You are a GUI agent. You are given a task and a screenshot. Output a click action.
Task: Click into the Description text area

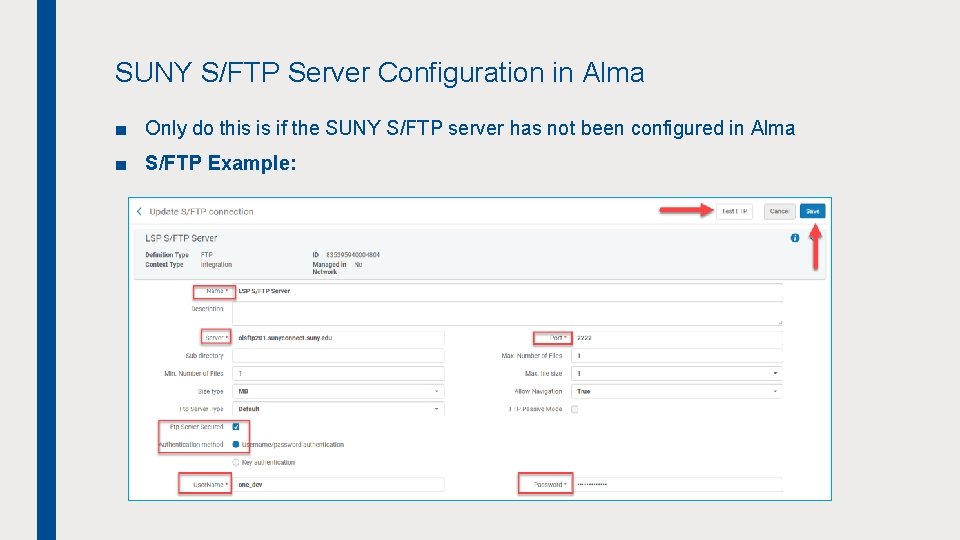click(x=508, y=313)
